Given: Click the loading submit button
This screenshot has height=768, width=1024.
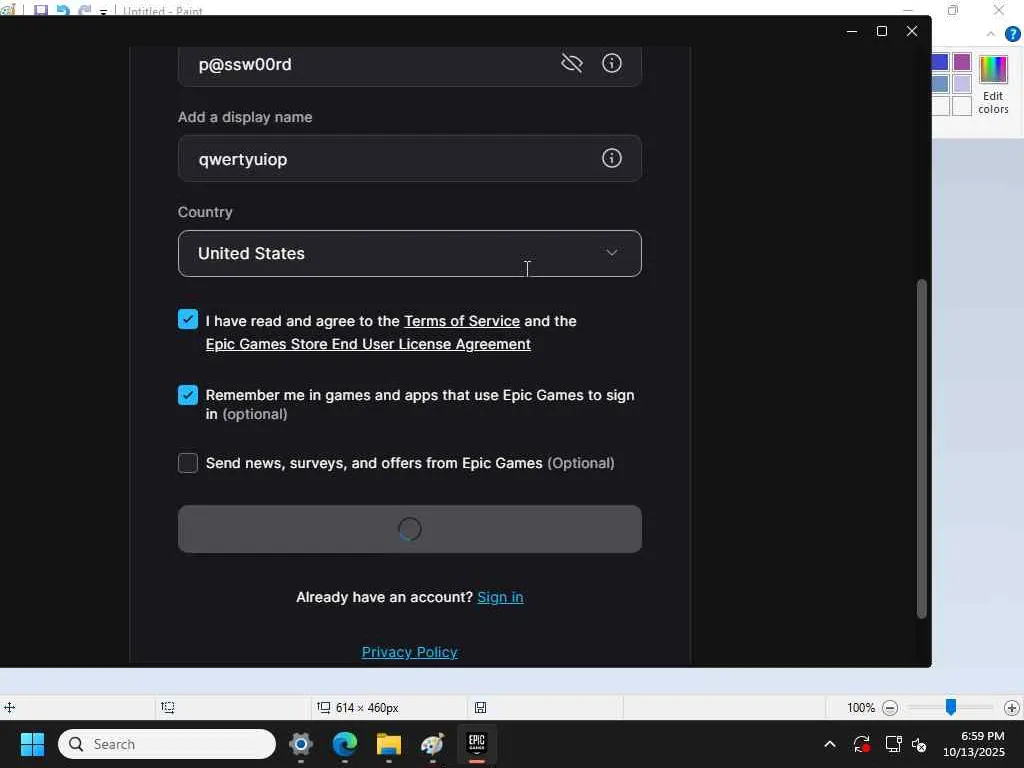Looking at the screenshot, I should click(409, 529).
